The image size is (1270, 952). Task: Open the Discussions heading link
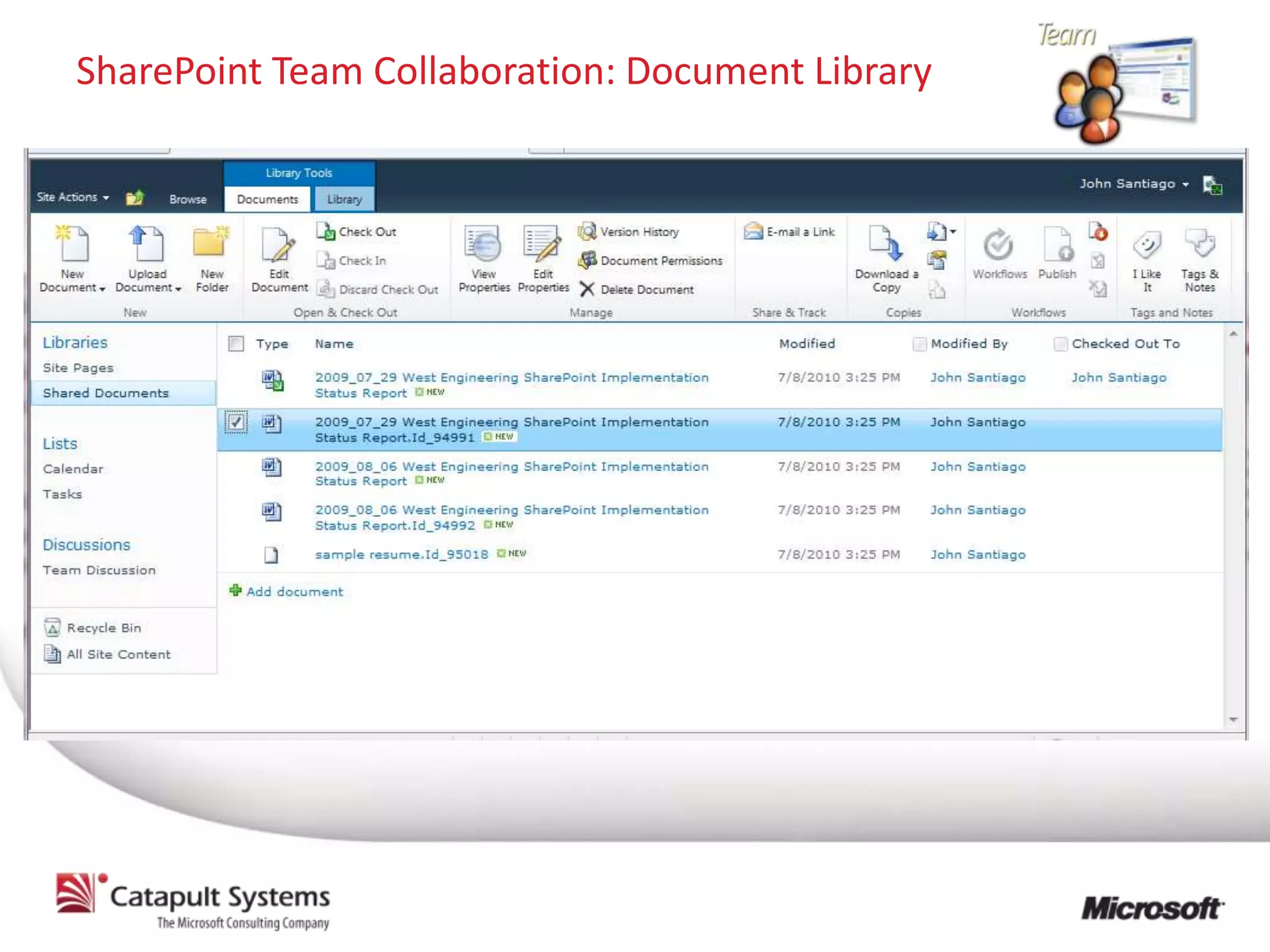(86, 545)
